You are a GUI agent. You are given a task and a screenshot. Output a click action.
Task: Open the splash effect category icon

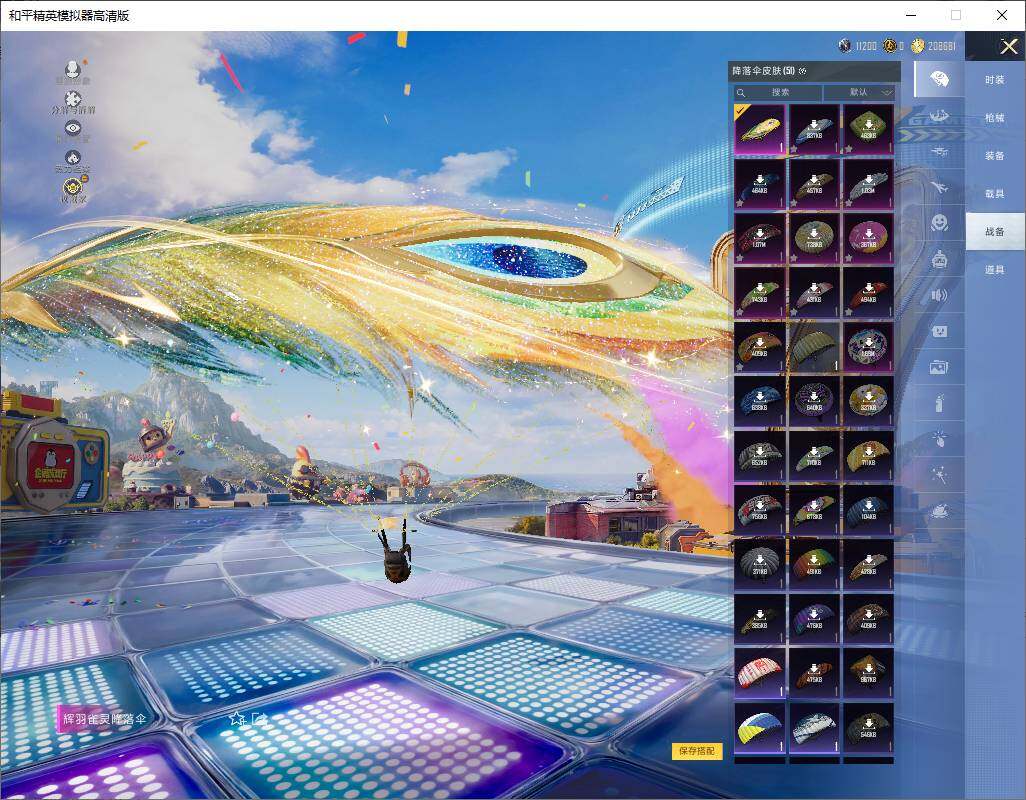[x=939, y=510]
